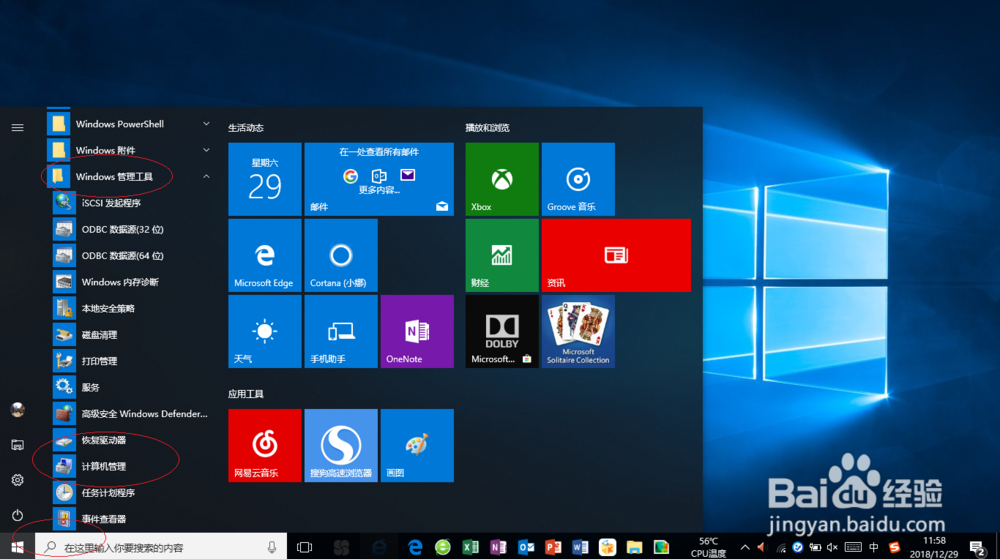Image resolution: width=1000 pixels, height=559 pixels.
Task: Launch 搜狗高速浏览器 tile
Action: point(341,446)
